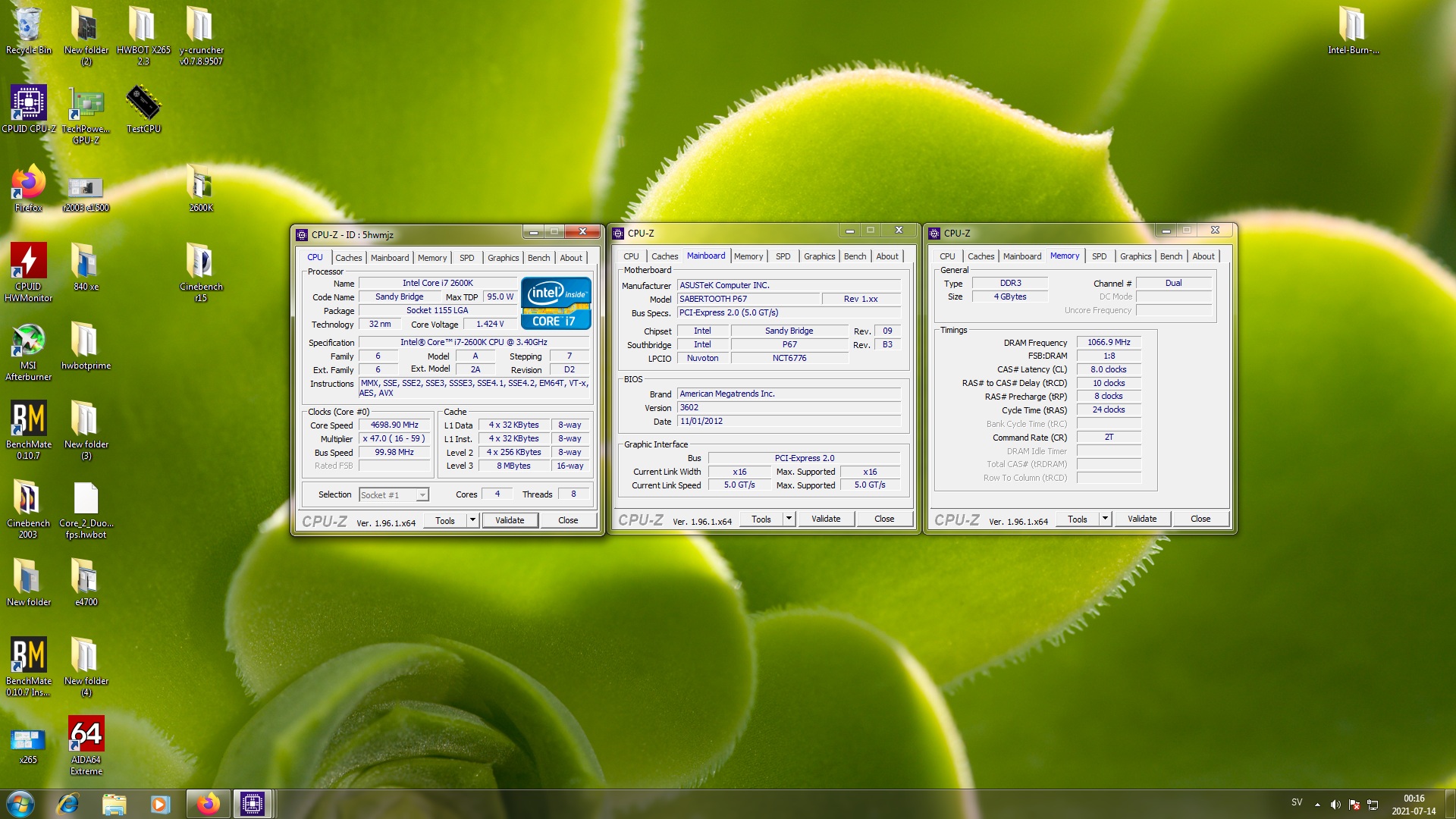Open the HWBOT X265 2.3 folder icon
This screenshot has width=1456, height=819.
pos(143,35)
